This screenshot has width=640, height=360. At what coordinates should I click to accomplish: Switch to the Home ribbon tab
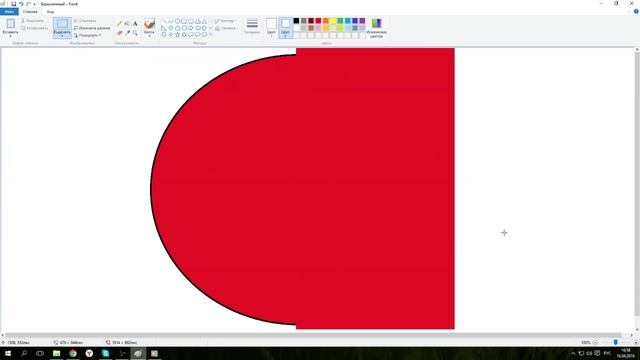click(x=30, y=12)
